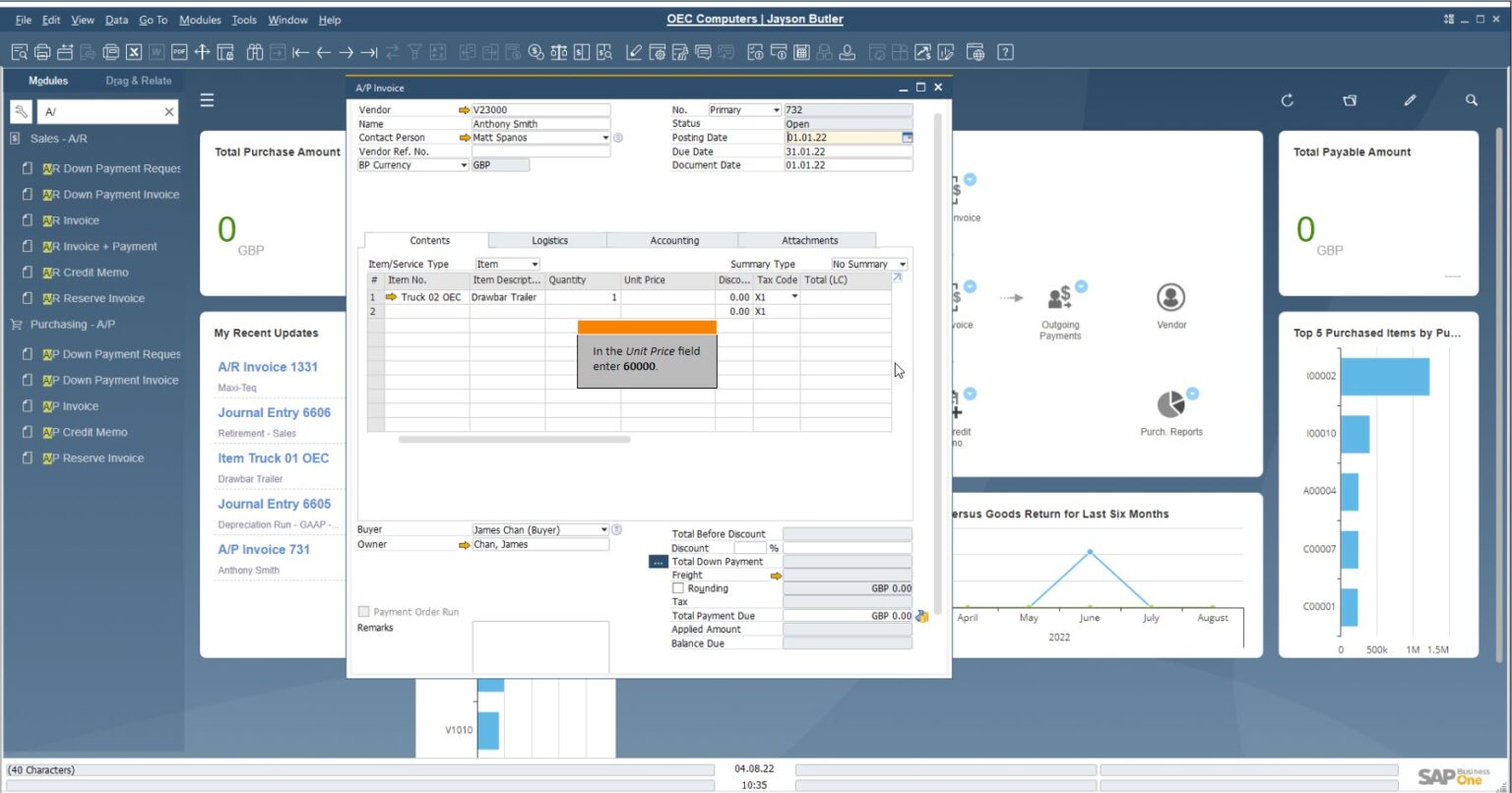Image resolution: width=1512 pixels, height=793 pixels.
Task: Switch to the Accounting tab
Action: coord(673,240)
